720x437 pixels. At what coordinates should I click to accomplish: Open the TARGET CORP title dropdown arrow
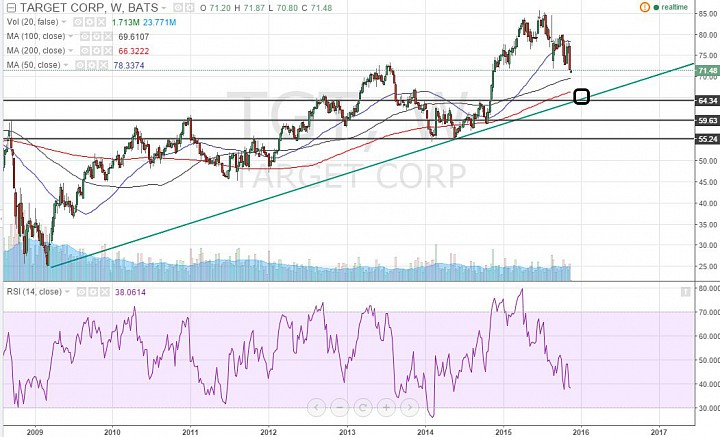pyautogui.click(x=163, y=8)
